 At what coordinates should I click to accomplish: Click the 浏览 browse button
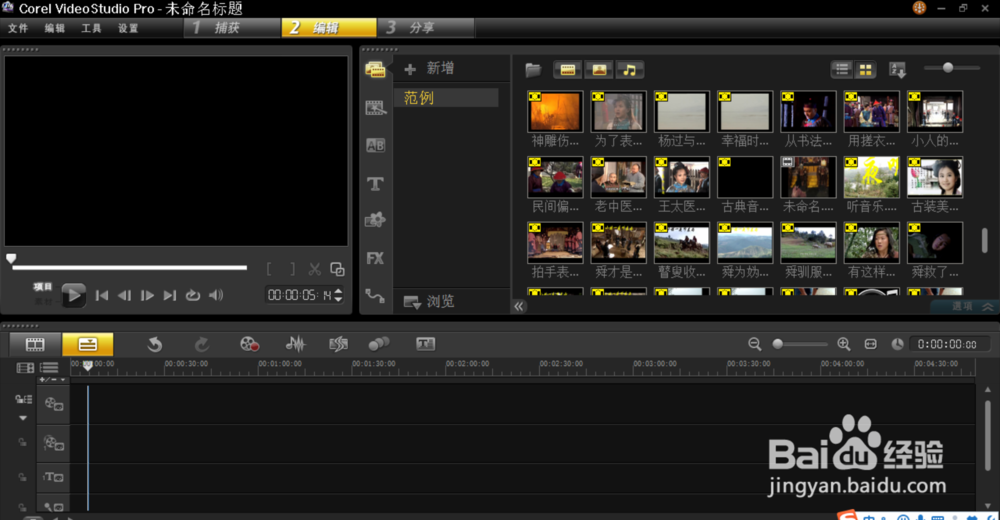429,301
